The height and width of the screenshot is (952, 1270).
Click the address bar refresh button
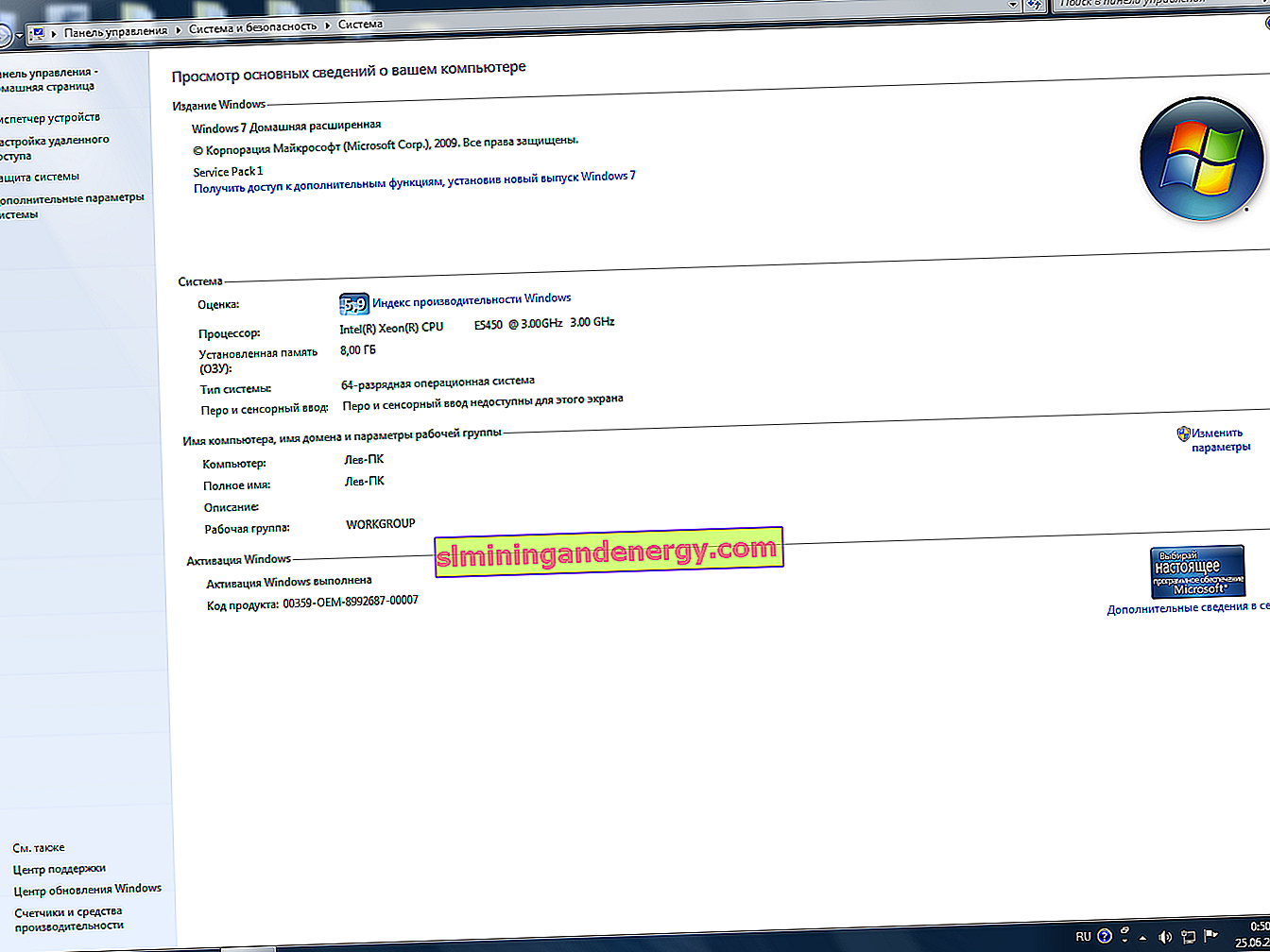1036,4
